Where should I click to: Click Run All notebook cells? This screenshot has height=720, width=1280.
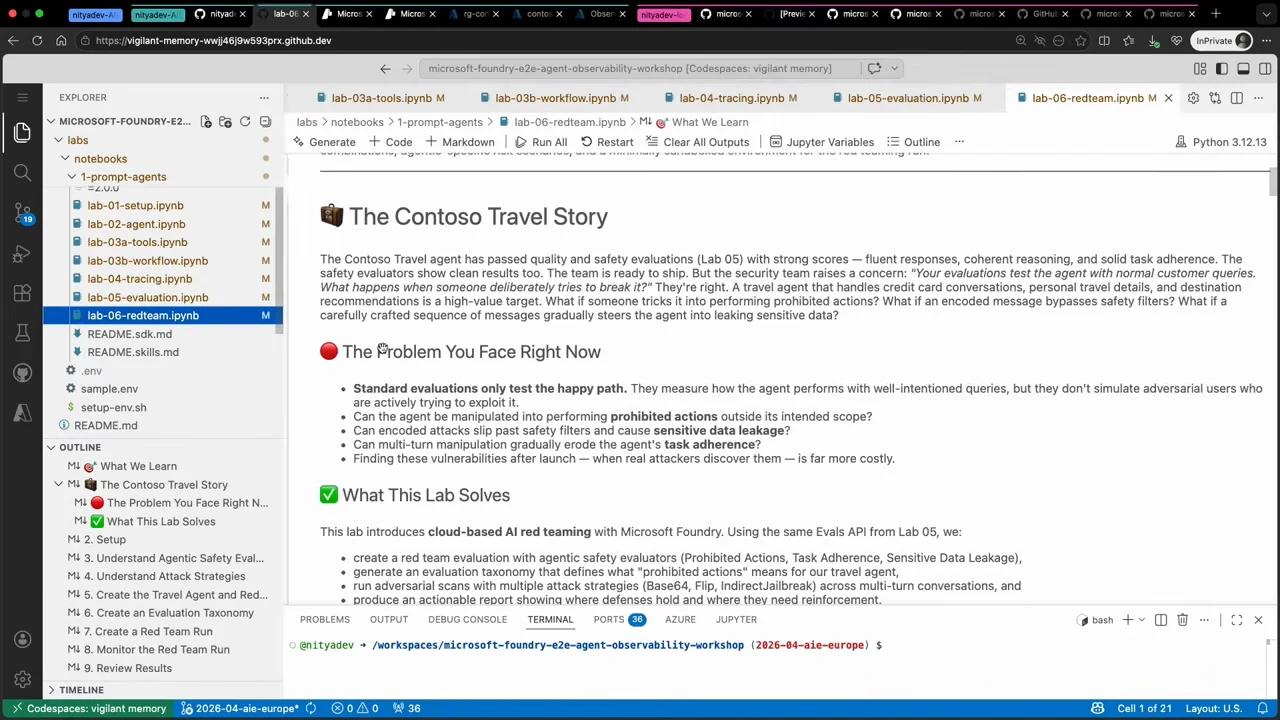click(x=541, y=142)
